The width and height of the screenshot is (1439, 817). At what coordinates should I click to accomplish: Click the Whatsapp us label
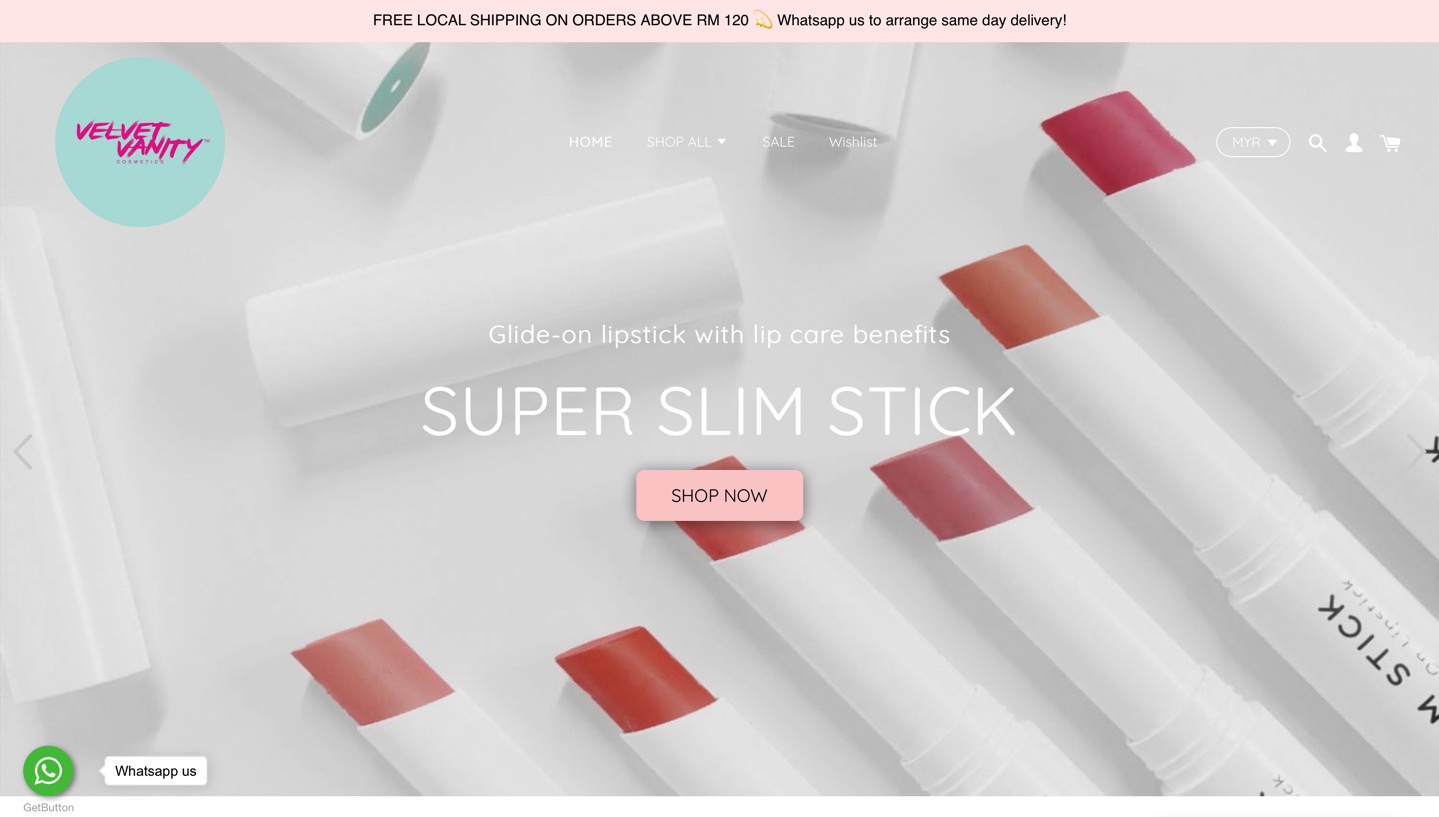pos(155,771)
